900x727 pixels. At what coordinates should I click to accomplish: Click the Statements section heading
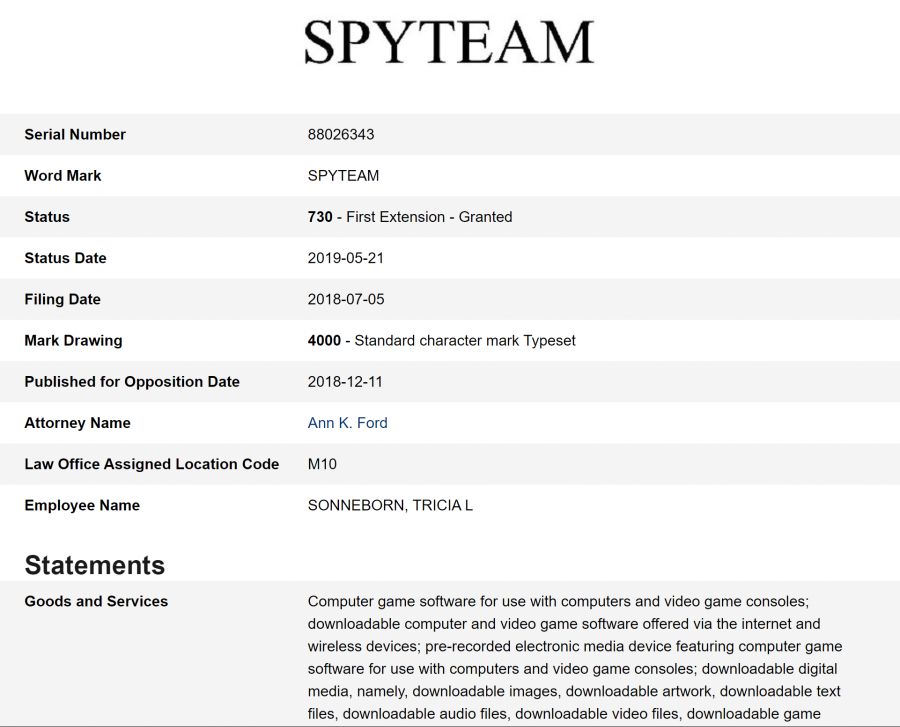click(95, 565)
